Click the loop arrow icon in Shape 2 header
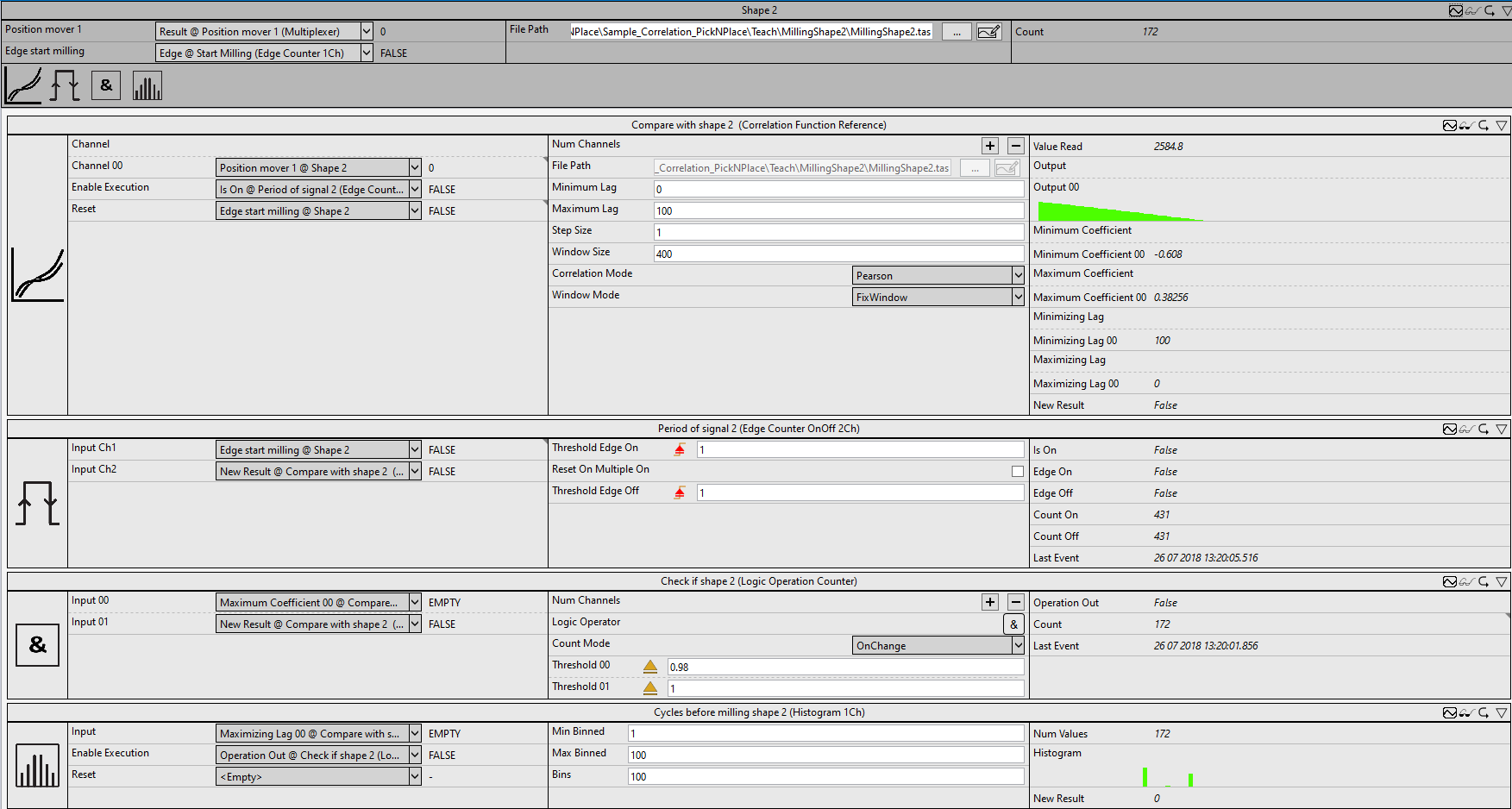Viewport: 1512px width, 809px height. click(1490, 10)
